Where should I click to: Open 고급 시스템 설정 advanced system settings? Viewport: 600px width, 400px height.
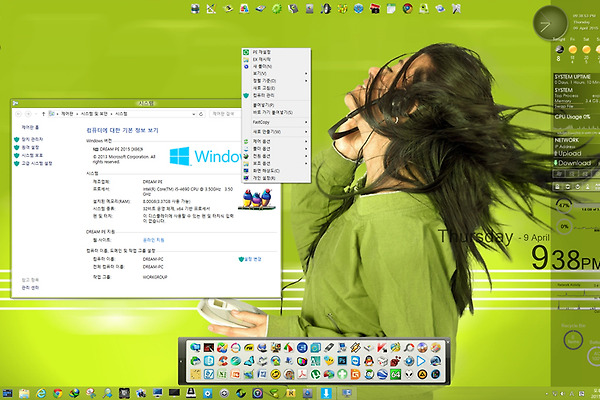point(36,163)
